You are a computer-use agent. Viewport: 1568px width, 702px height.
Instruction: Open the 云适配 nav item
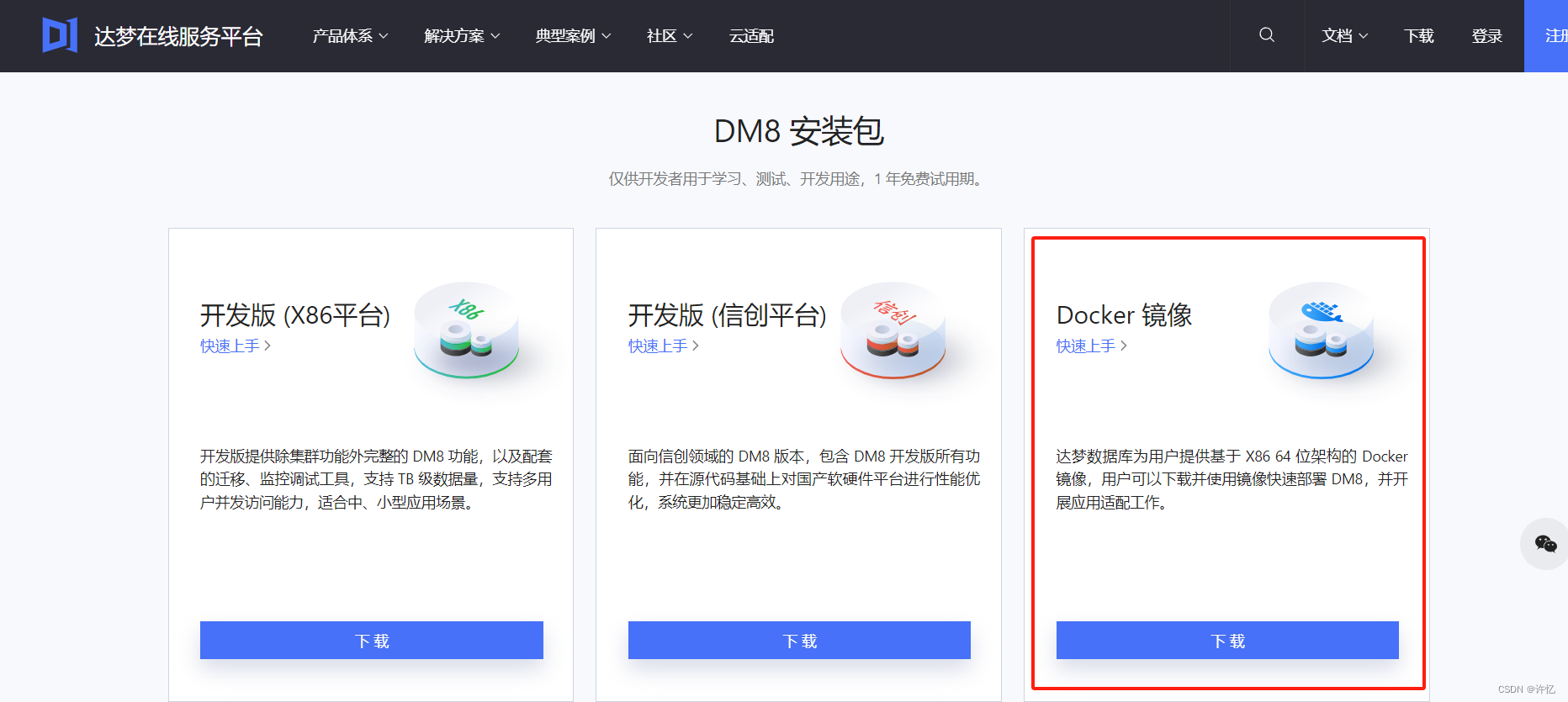(751, 36)
